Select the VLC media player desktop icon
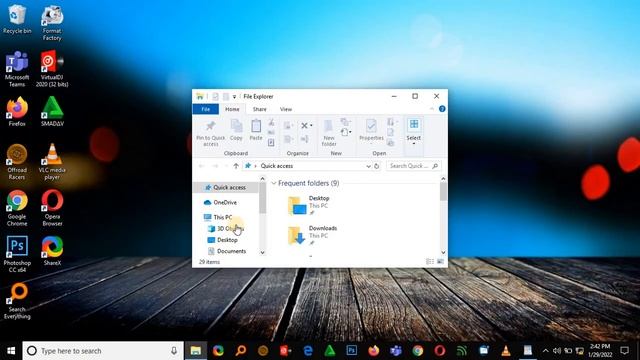The image size is (640, 360). [x=52, y=162]
